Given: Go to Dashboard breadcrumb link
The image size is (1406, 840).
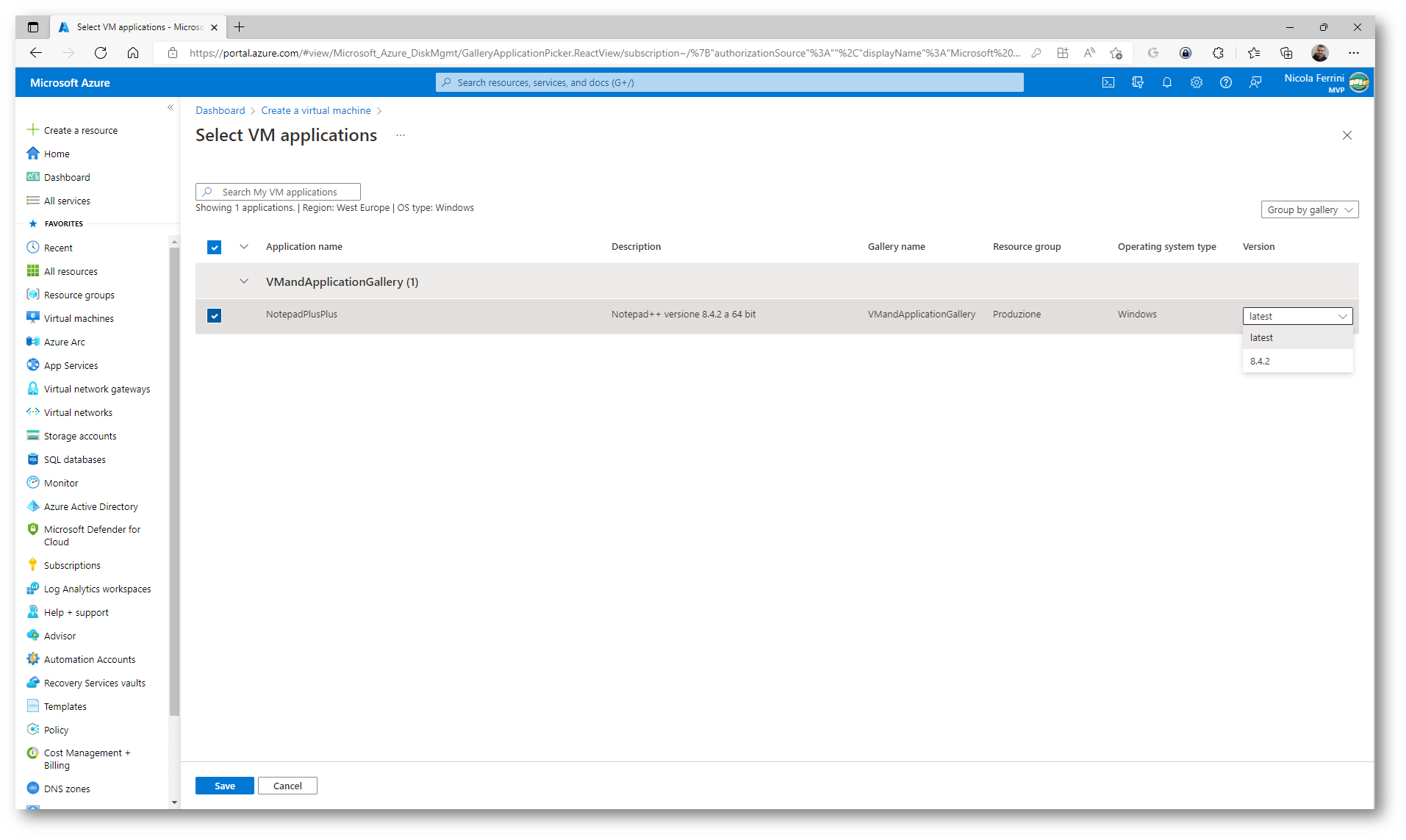Looking at the screenshot, I should pyautogui.click(x=220, y=110).
